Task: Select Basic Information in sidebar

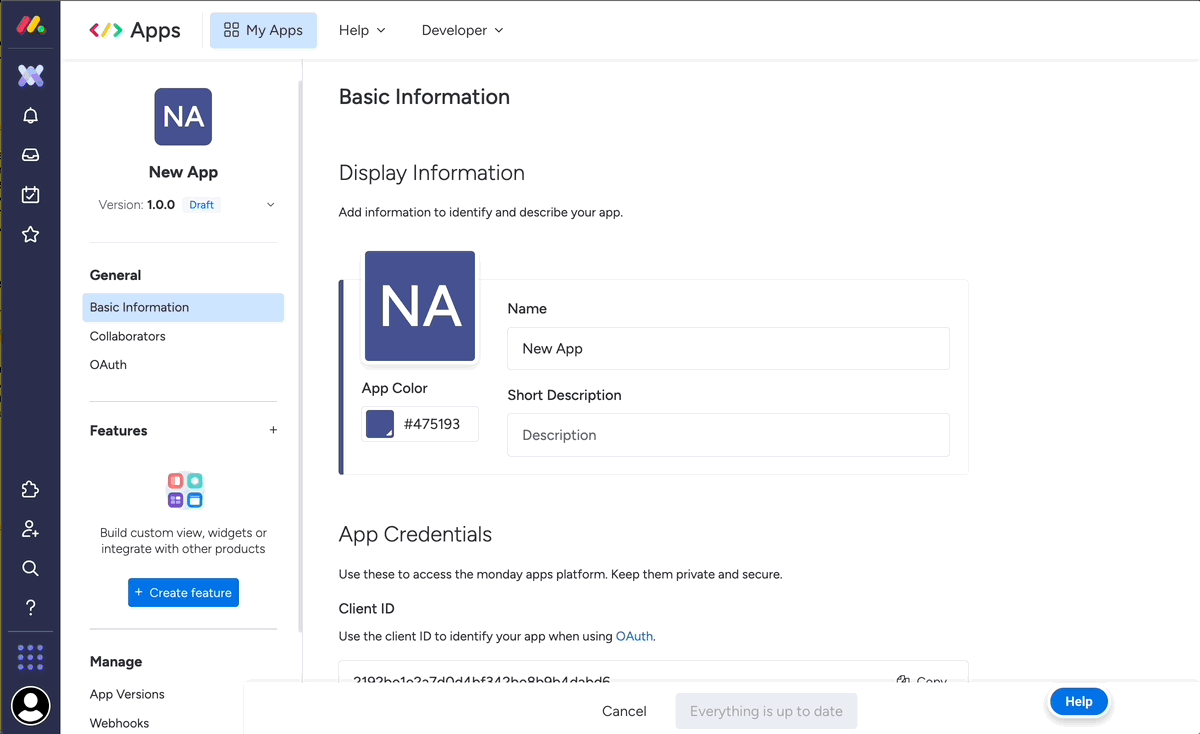Action: pos(183,307)
